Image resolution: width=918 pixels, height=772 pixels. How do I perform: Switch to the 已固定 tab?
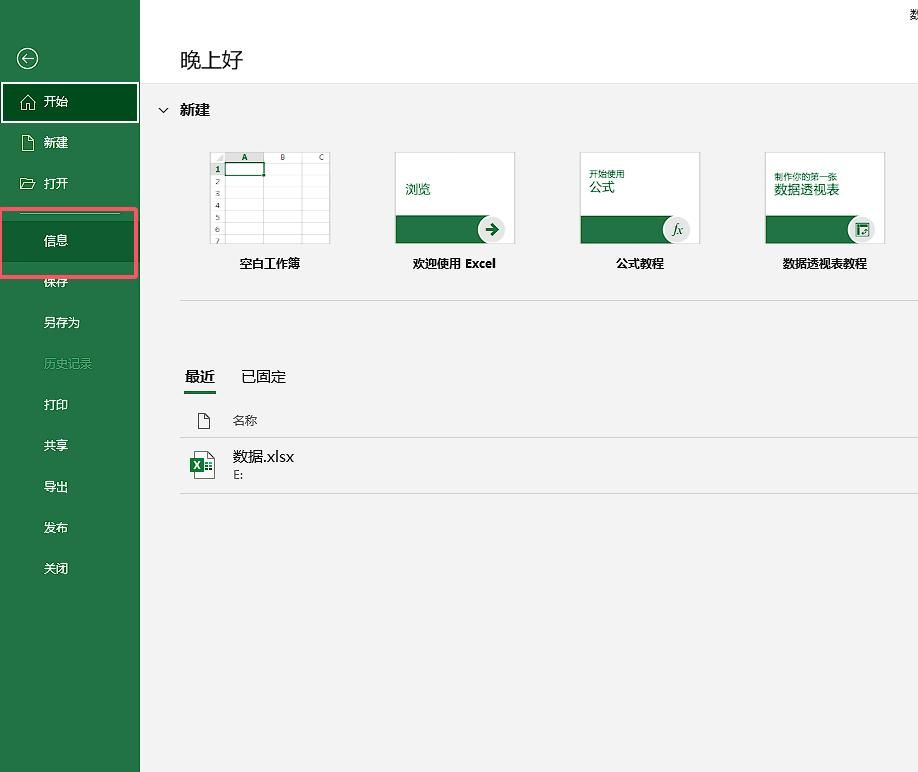263,377
